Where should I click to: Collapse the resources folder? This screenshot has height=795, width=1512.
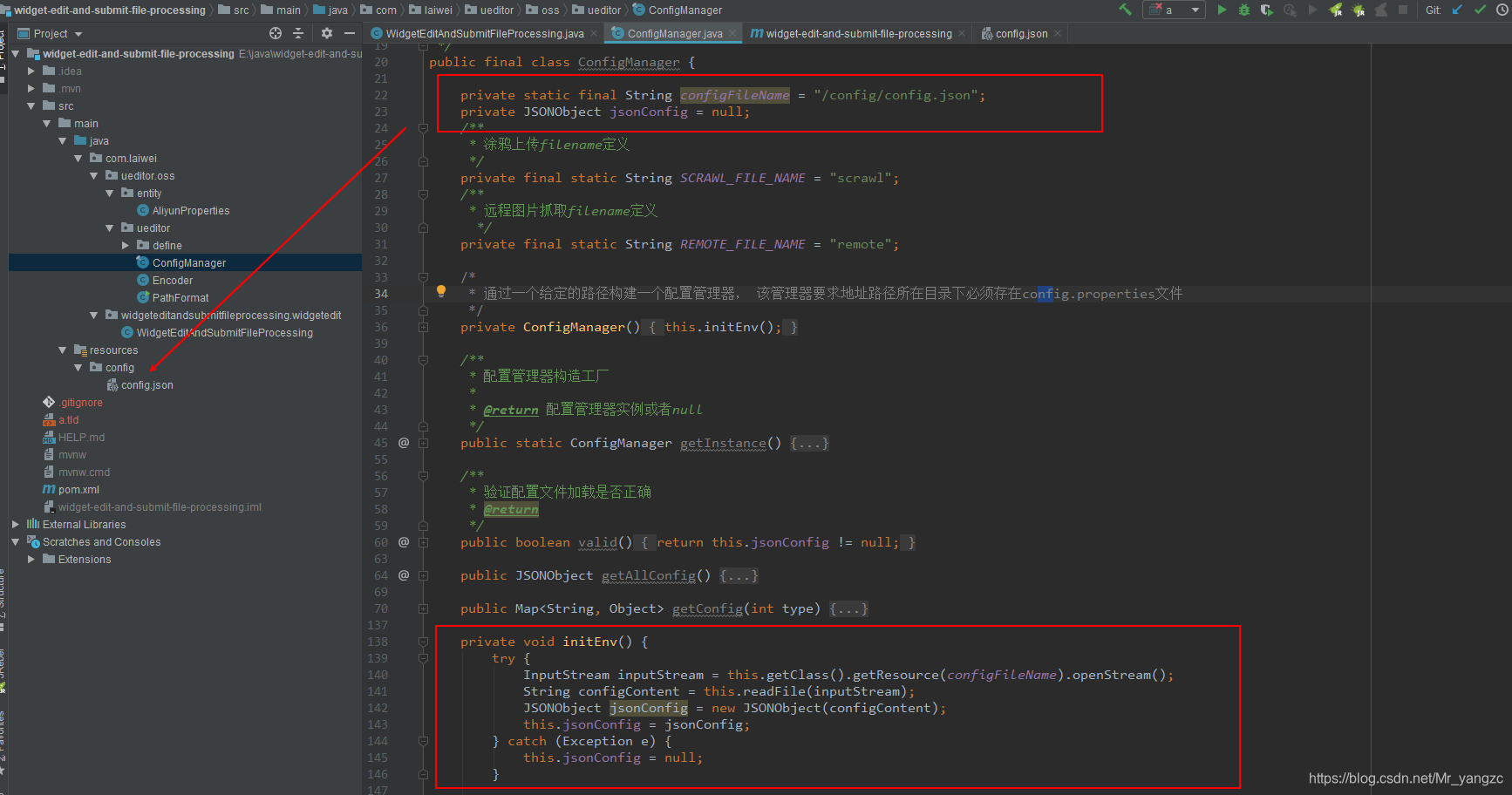click(63, 350)
